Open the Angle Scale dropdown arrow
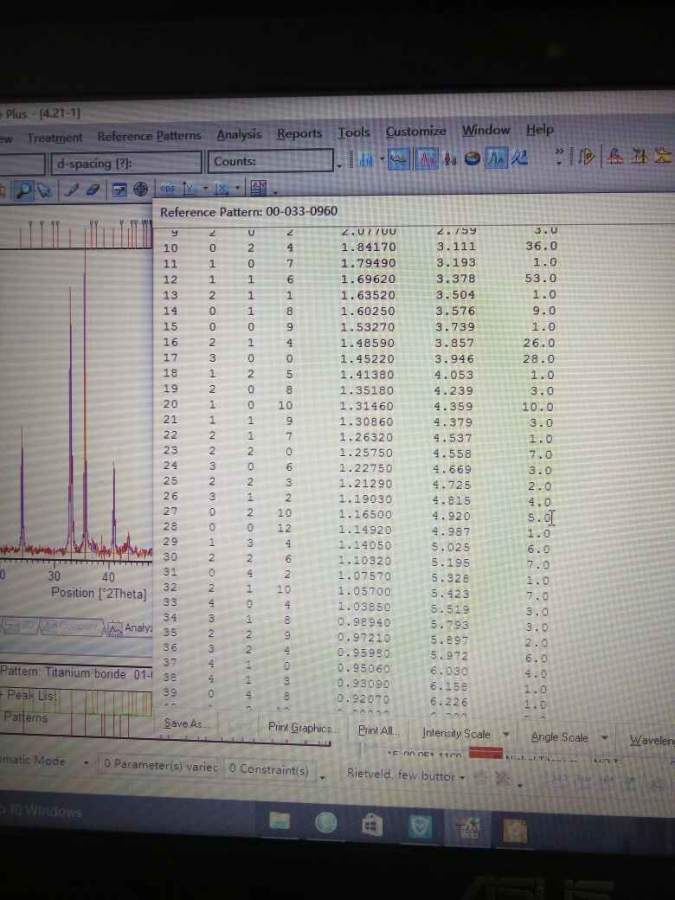Screen dimensions: 675x900 [604, 738]
